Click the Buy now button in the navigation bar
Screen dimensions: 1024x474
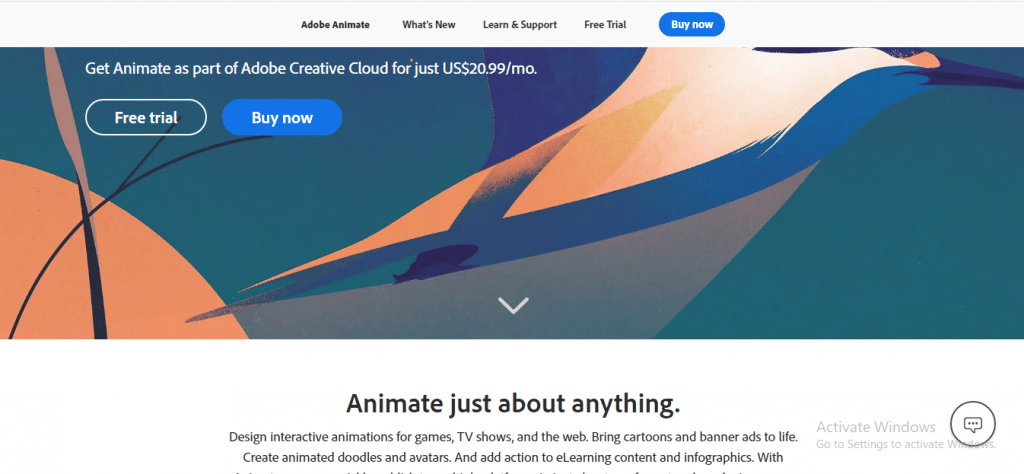692,24
